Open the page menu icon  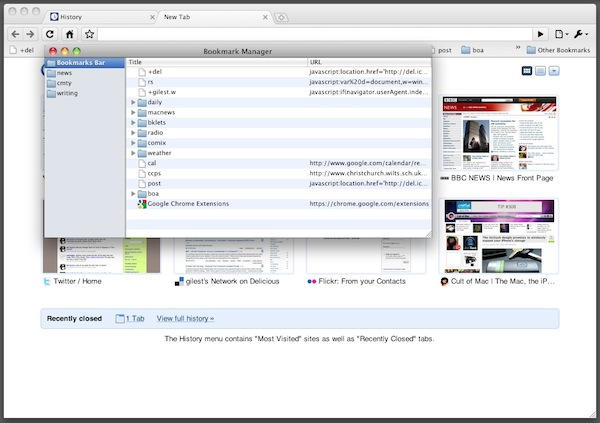pos(561,34)
